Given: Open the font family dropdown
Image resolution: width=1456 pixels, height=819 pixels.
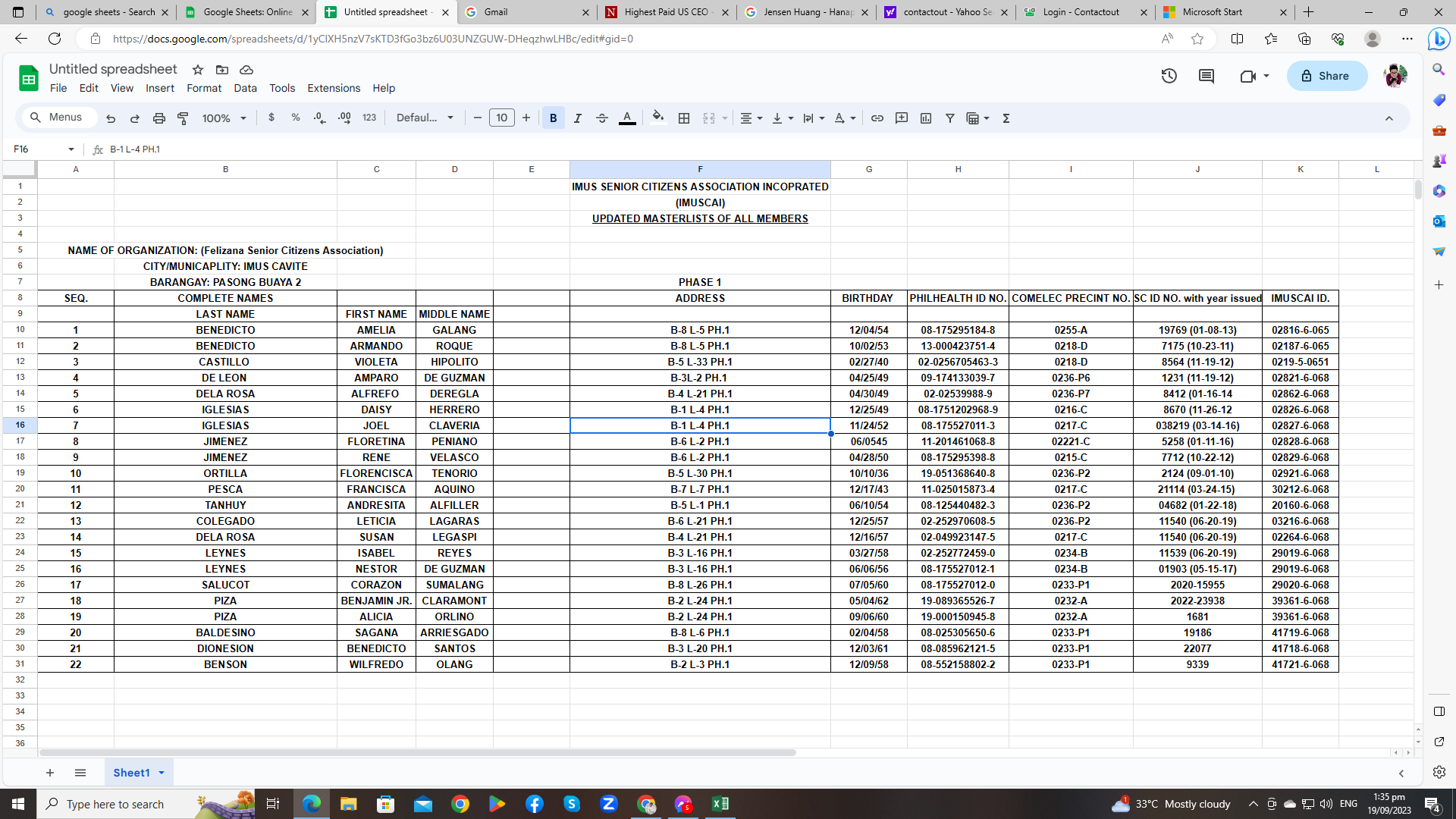Looking at the screenshot, I should pyautogui.click(x=425, y=118).
